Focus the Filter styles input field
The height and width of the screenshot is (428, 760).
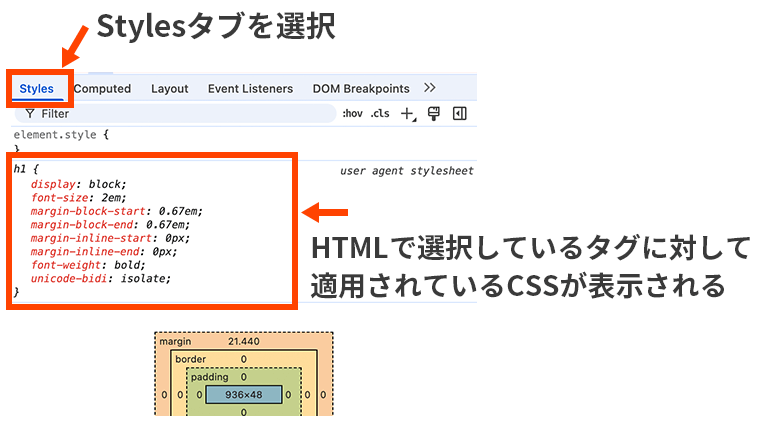click(x=175, y=113)
